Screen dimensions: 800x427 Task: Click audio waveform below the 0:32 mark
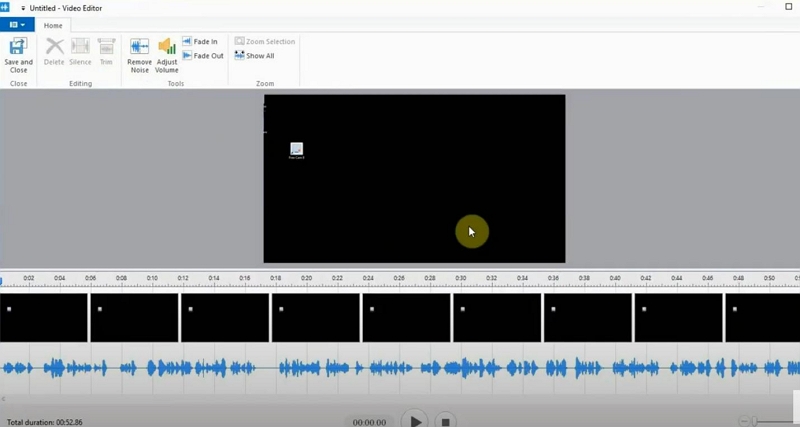click(491, 368)
